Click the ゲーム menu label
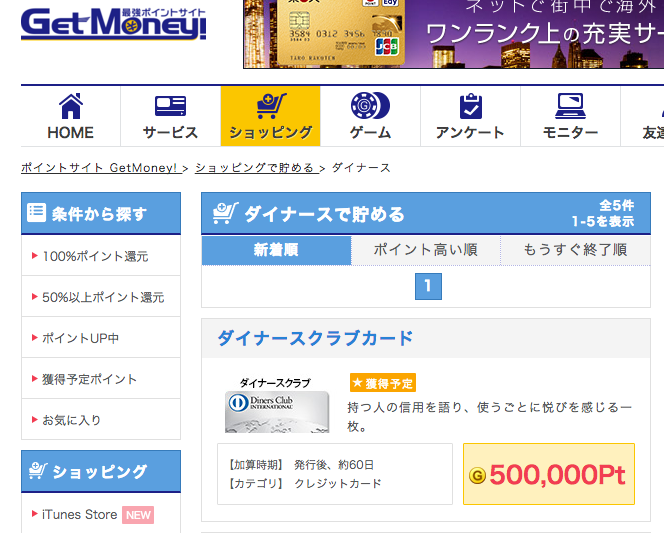 pos(370,133)
